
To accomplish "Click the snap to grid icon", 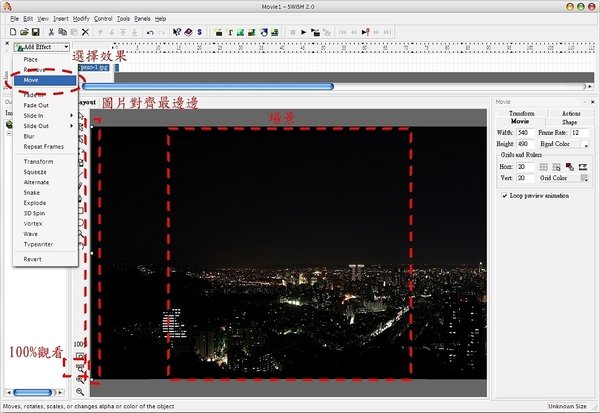I will tap(556, 167).
